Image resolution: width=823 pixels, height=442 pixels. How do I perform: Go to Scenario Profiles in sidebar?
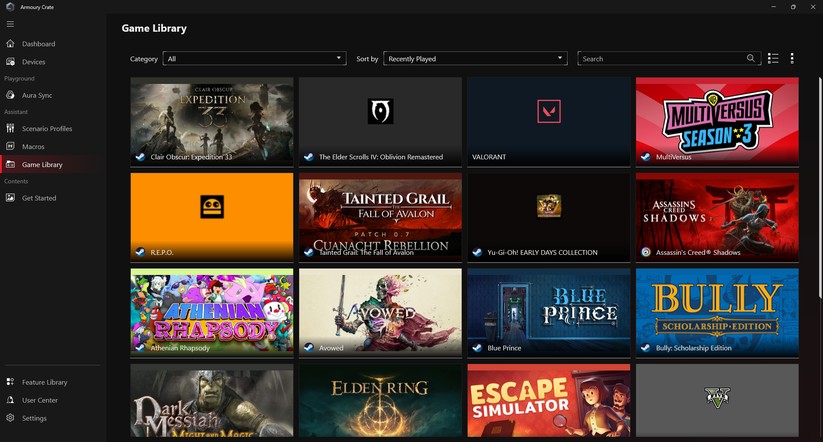pyautogui.click(x=46, y=129)
